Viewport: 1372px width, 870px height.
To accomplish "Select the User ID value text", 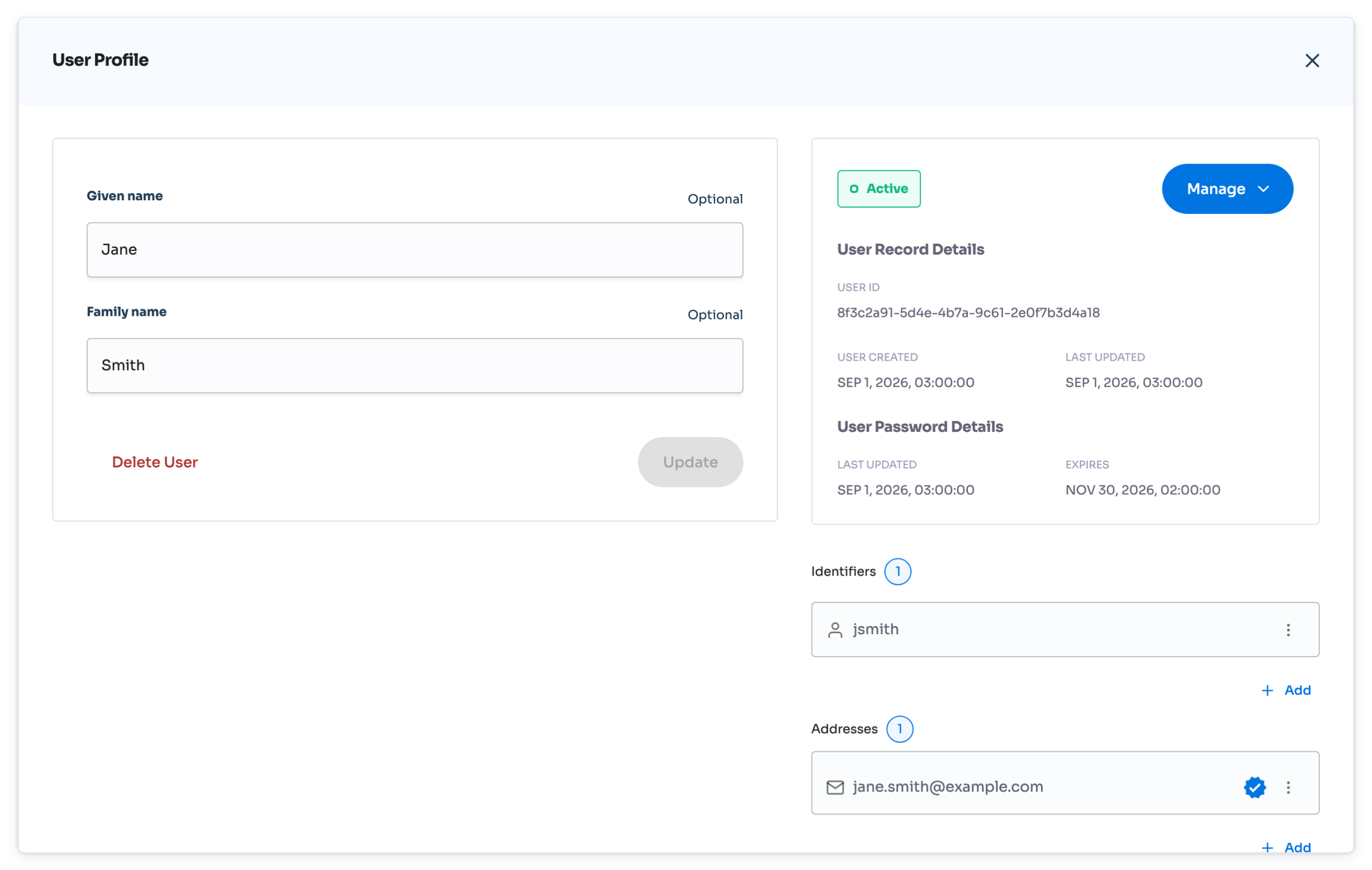I will 968,313.
